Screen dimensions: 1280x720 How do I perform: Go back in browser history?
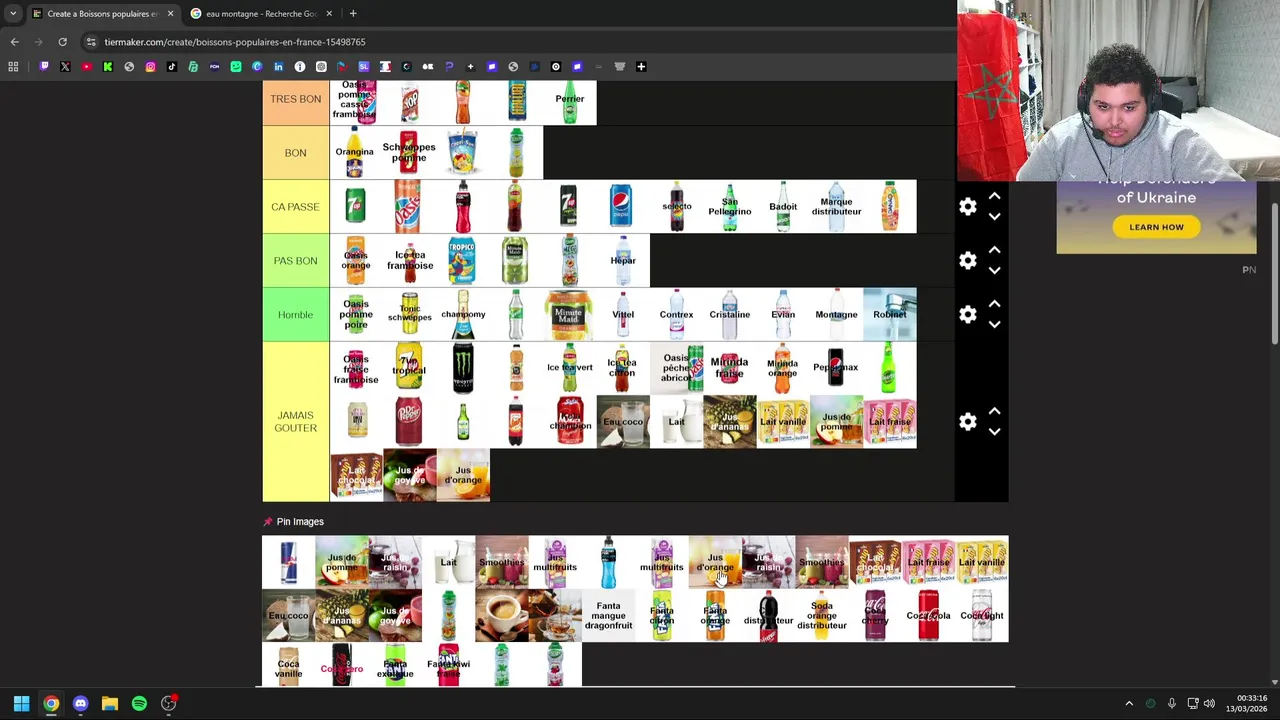pyautogui.click(x=14, y=42)
